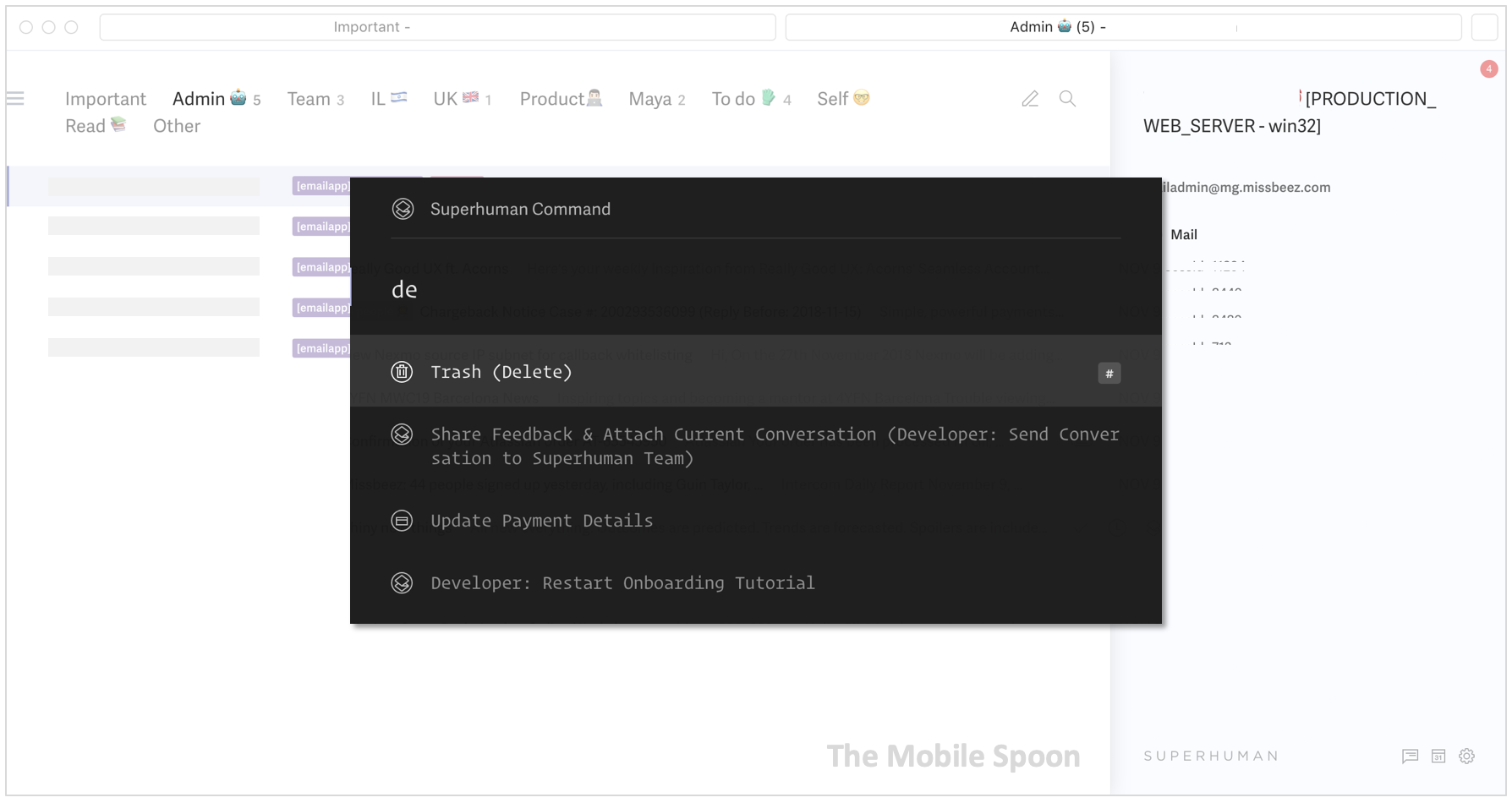Open the calendar icon in footer
The width and height of the screenshot is (1512, 803).
pos(1438,756)
